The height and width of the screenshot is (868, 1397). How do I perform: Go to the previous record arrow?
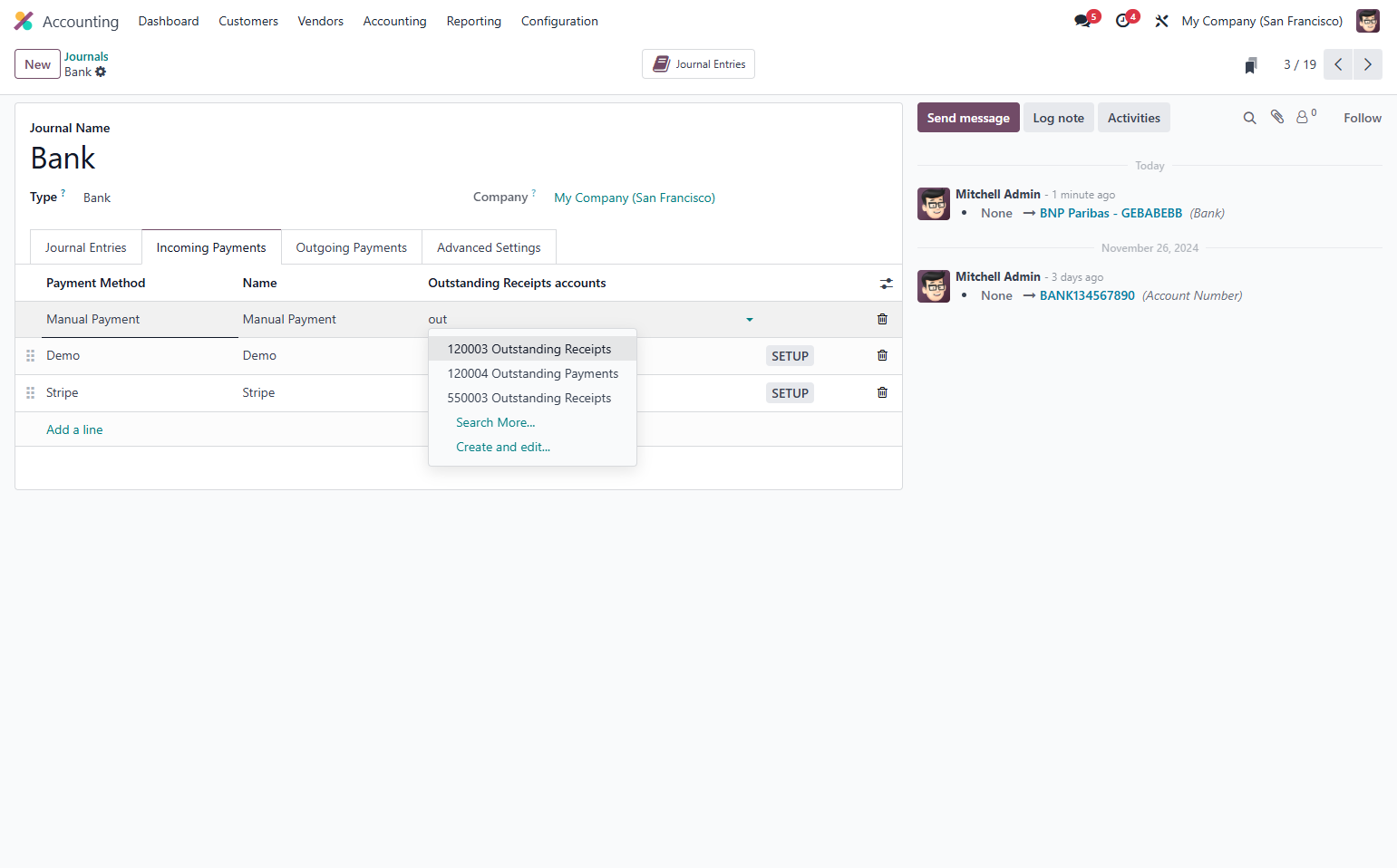coord(1338,64)
